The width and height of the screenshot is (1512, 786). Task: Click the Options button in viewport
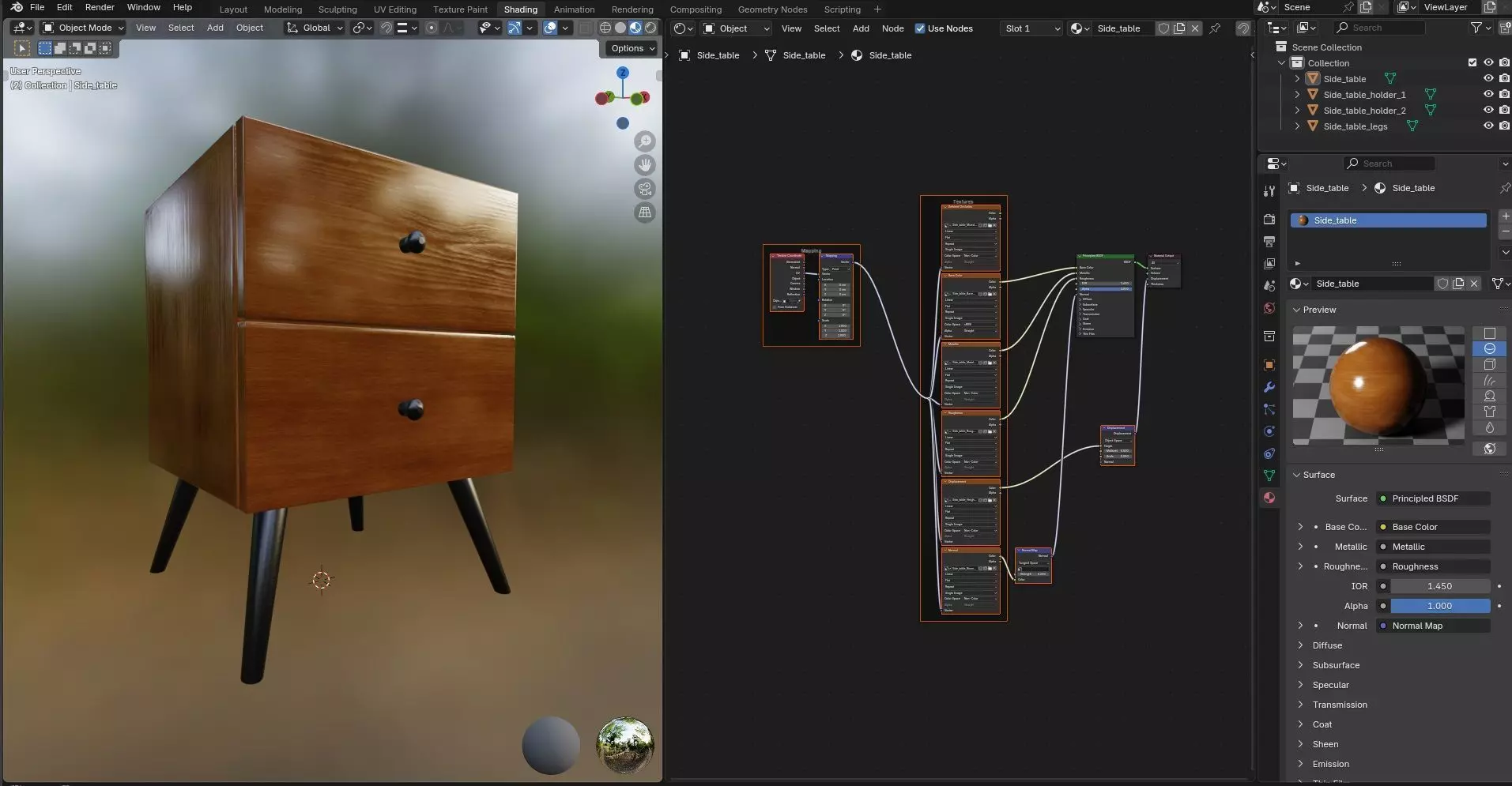(632, 48)
